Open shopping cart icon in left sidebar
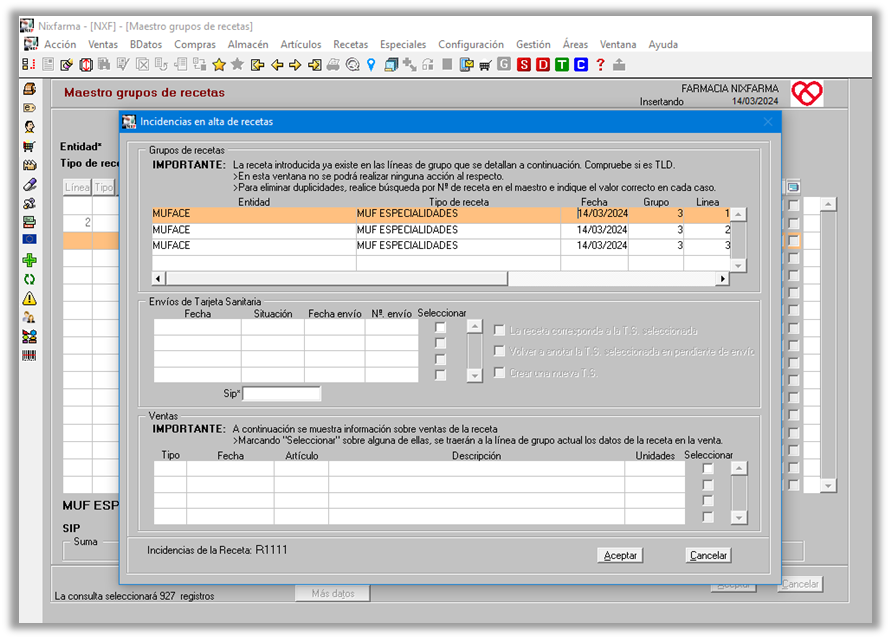The image size is (890, 639). coord(30,146)
